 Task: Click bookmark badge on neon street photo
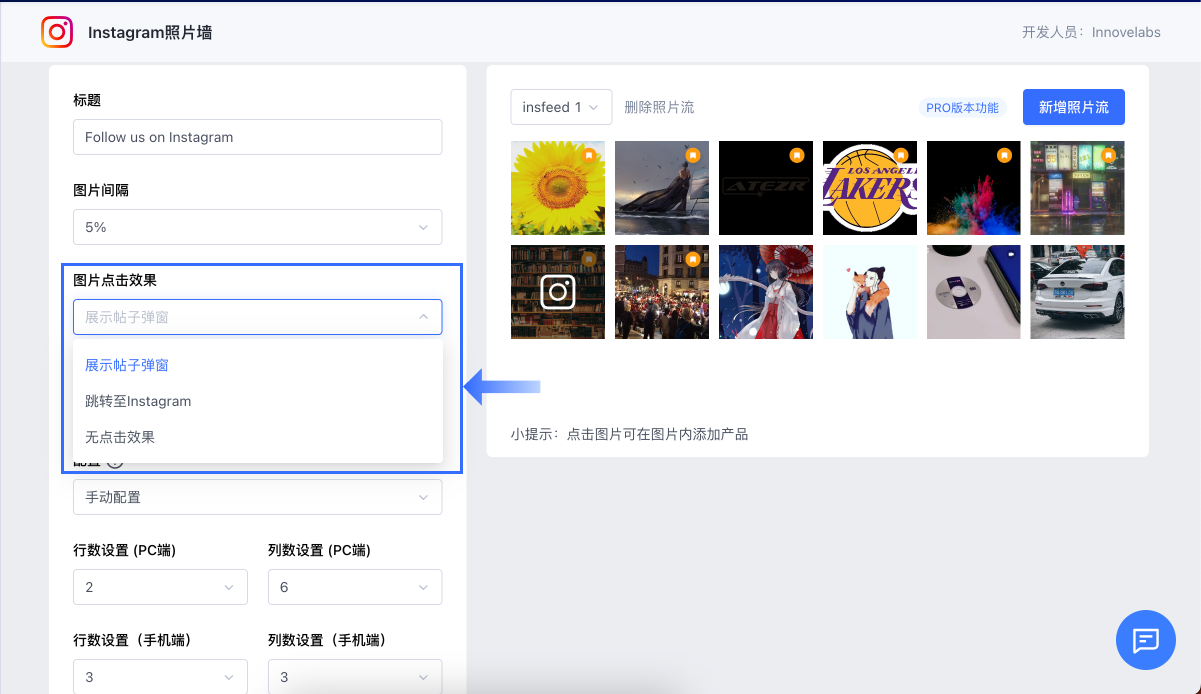[1109, 156]
